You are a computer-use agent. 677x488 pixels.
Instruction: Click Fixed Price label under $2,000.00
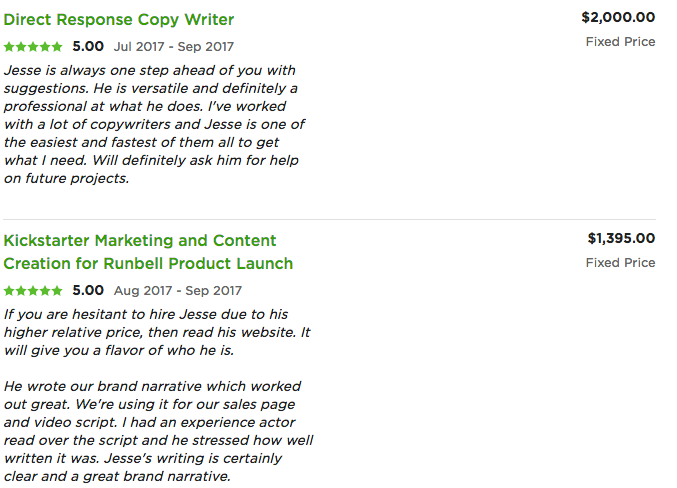point(620,42)
